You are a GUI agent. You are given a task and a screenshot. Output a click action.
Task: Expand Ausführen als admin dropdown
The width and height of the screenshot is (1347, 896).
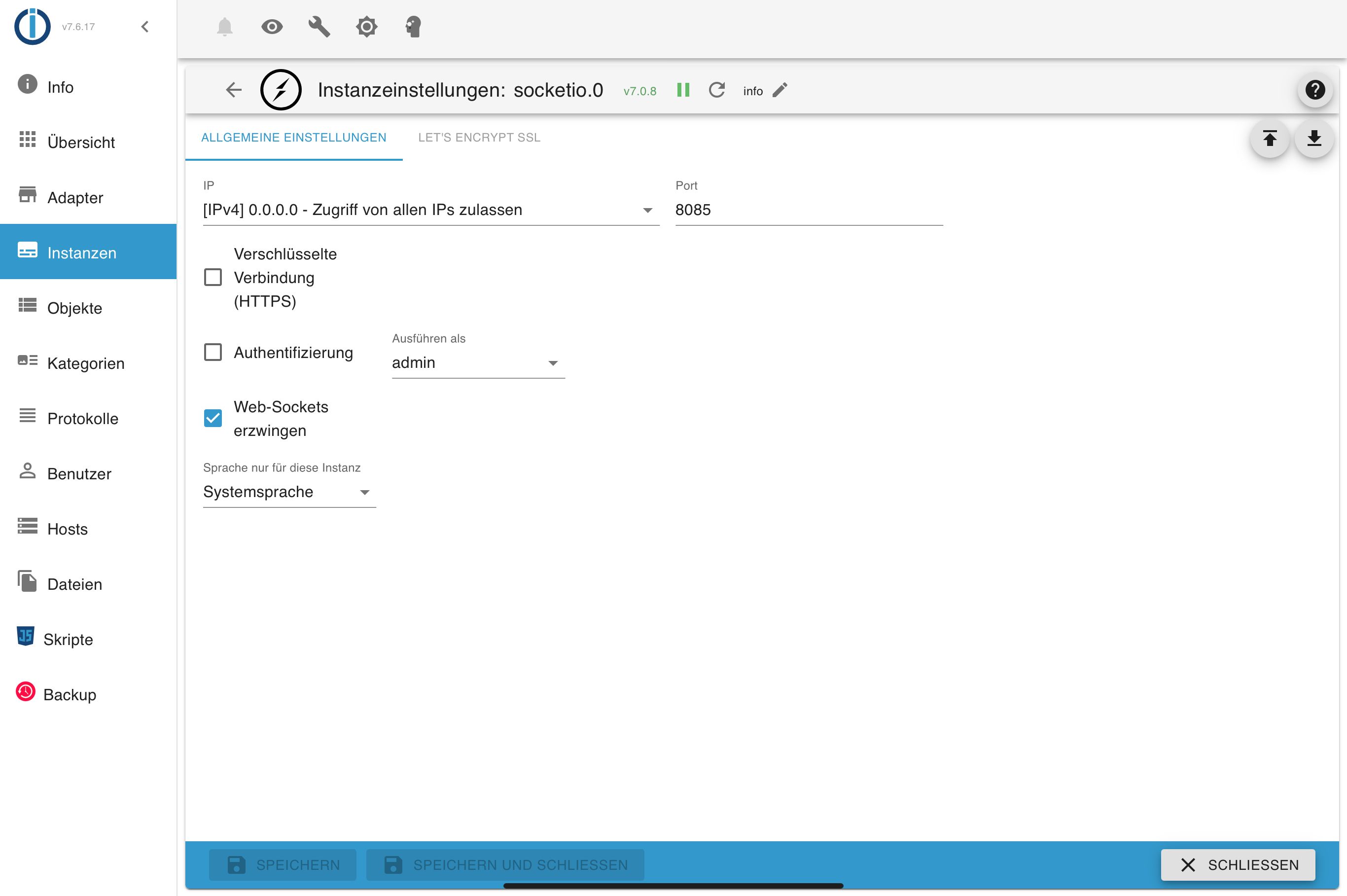(478, 363)
